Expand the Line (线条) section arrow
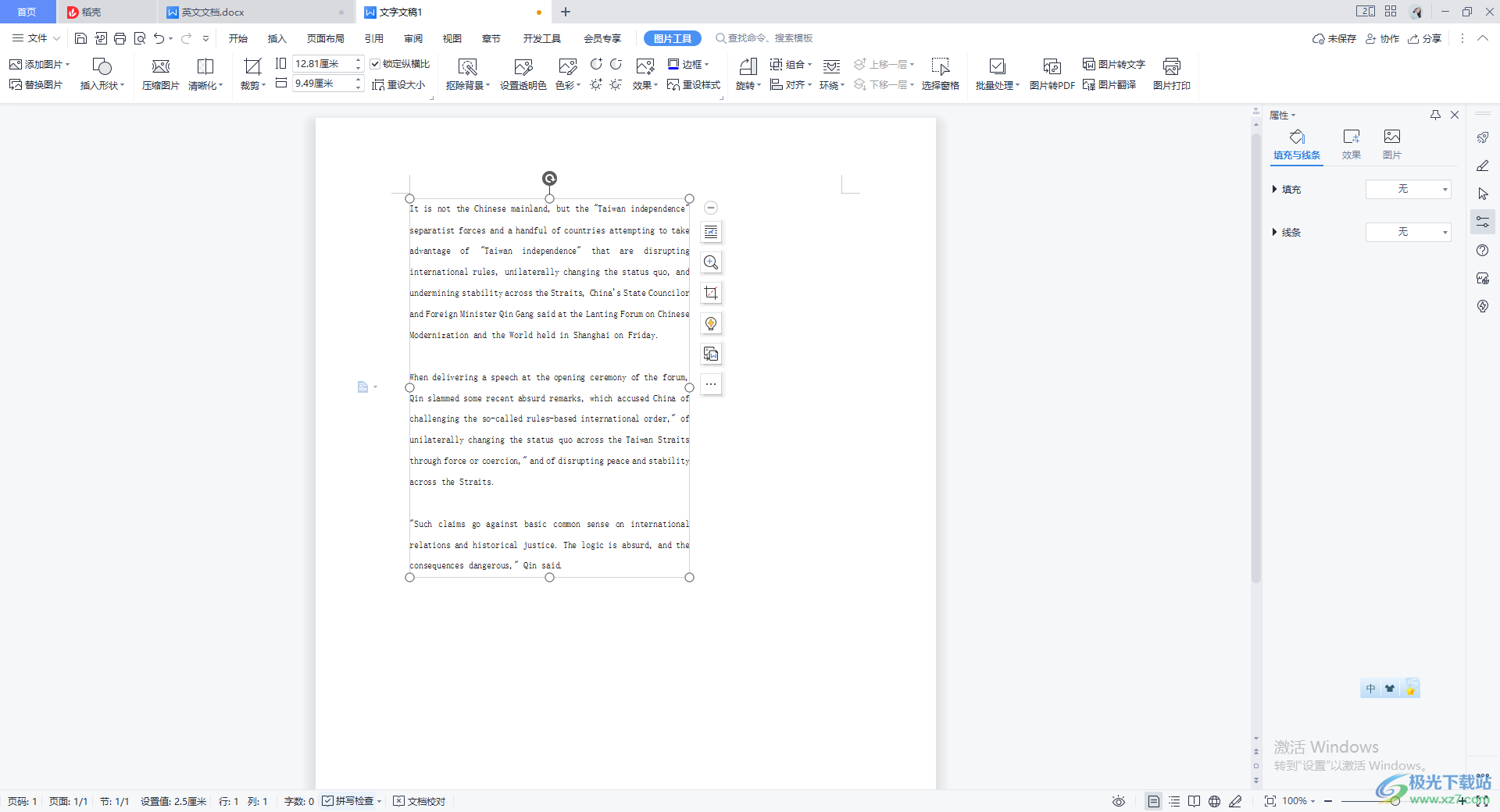The width and height of the screenshot is (1500, 812). 1274,232
